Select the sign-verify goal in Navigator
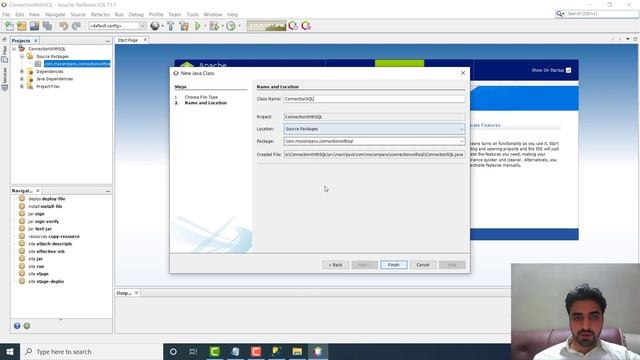Screen dimensions: 640x360 (43, 221)
